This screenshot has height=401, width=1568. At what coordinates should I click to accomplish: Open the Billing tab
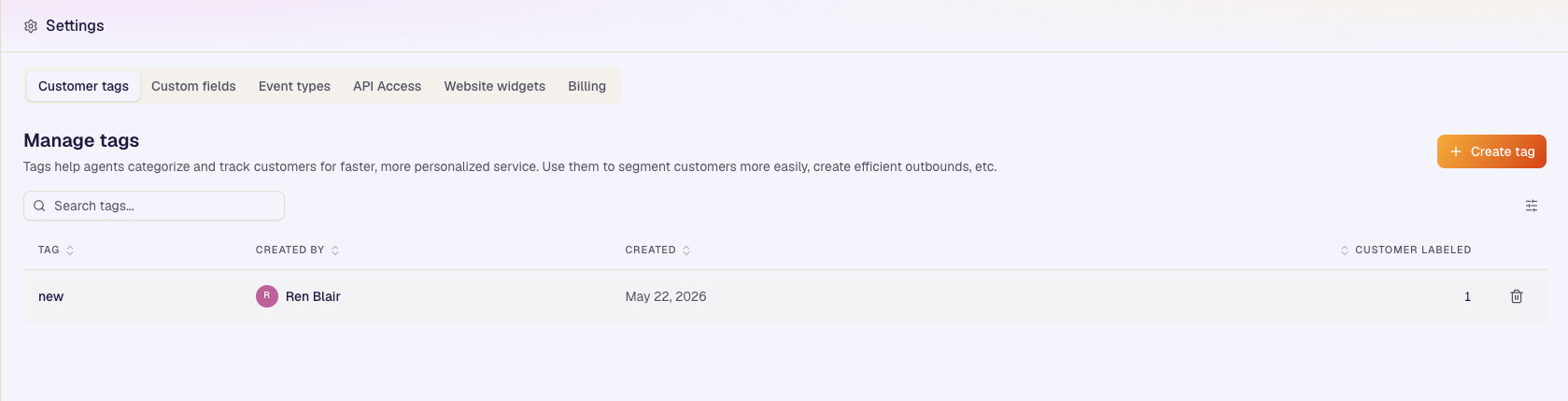[586, 86]
